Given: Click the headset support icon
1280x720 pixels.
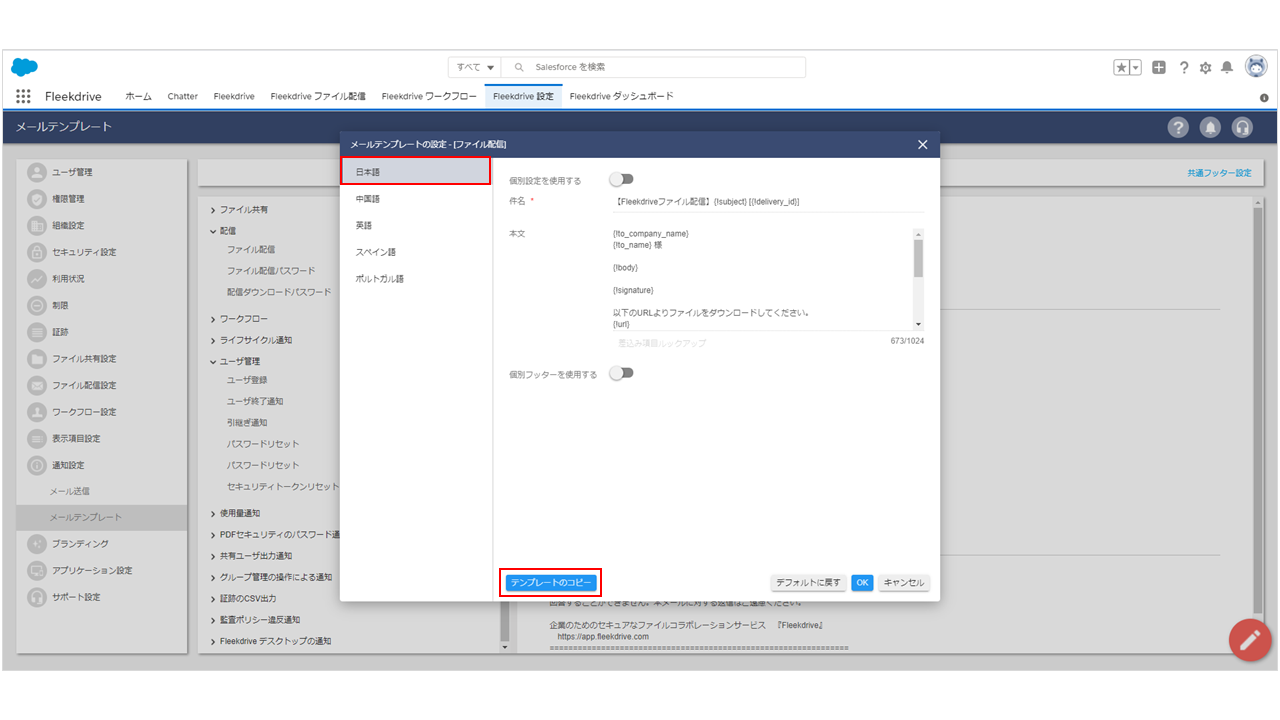Looking at the screenshot, I should 1243,127.
